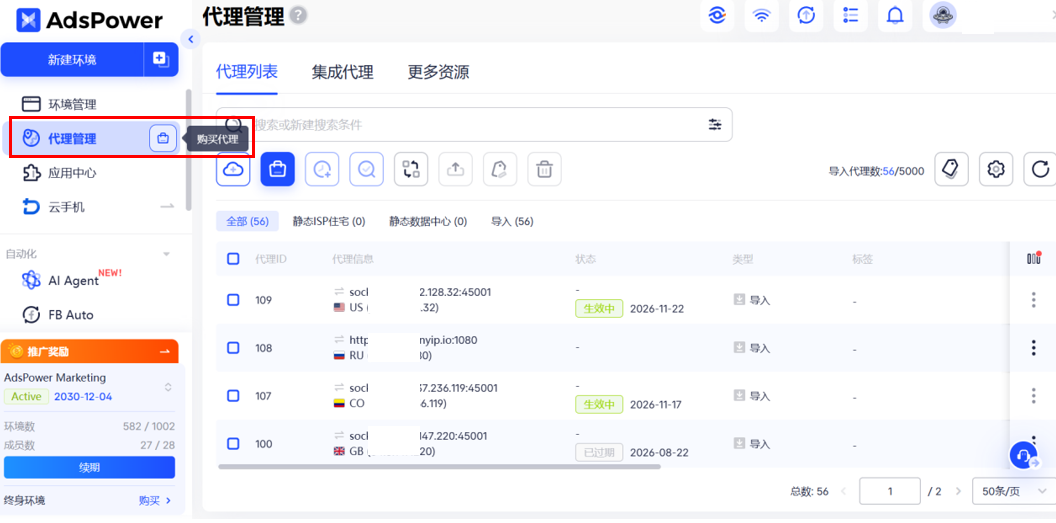Switch to the 更多资源 tab

click(438, 72)
